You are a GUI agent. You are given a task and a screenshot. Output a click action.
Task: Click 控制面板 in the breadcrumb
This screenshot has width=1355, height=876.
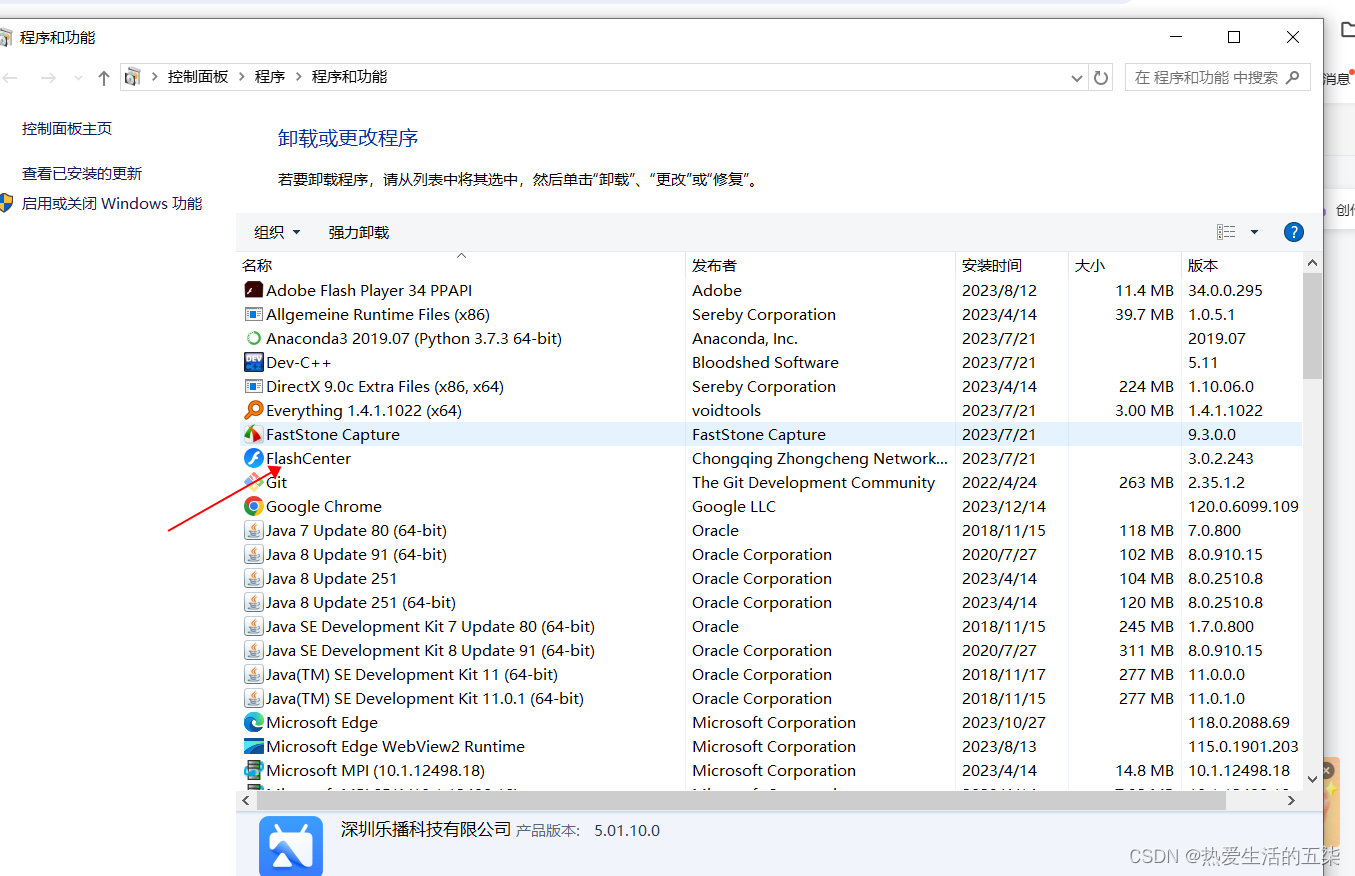click(x=198, y=77)
